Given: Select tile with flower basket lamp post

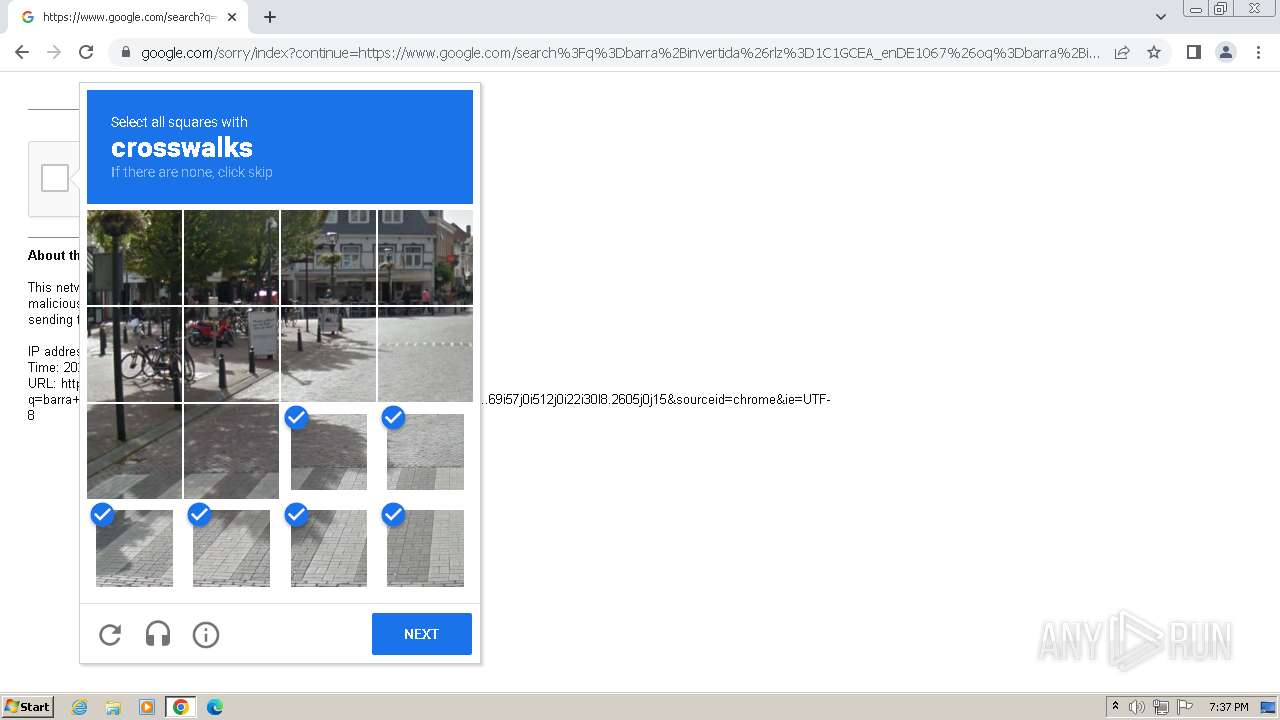Looking at the screenshot, I should [134, 257].
